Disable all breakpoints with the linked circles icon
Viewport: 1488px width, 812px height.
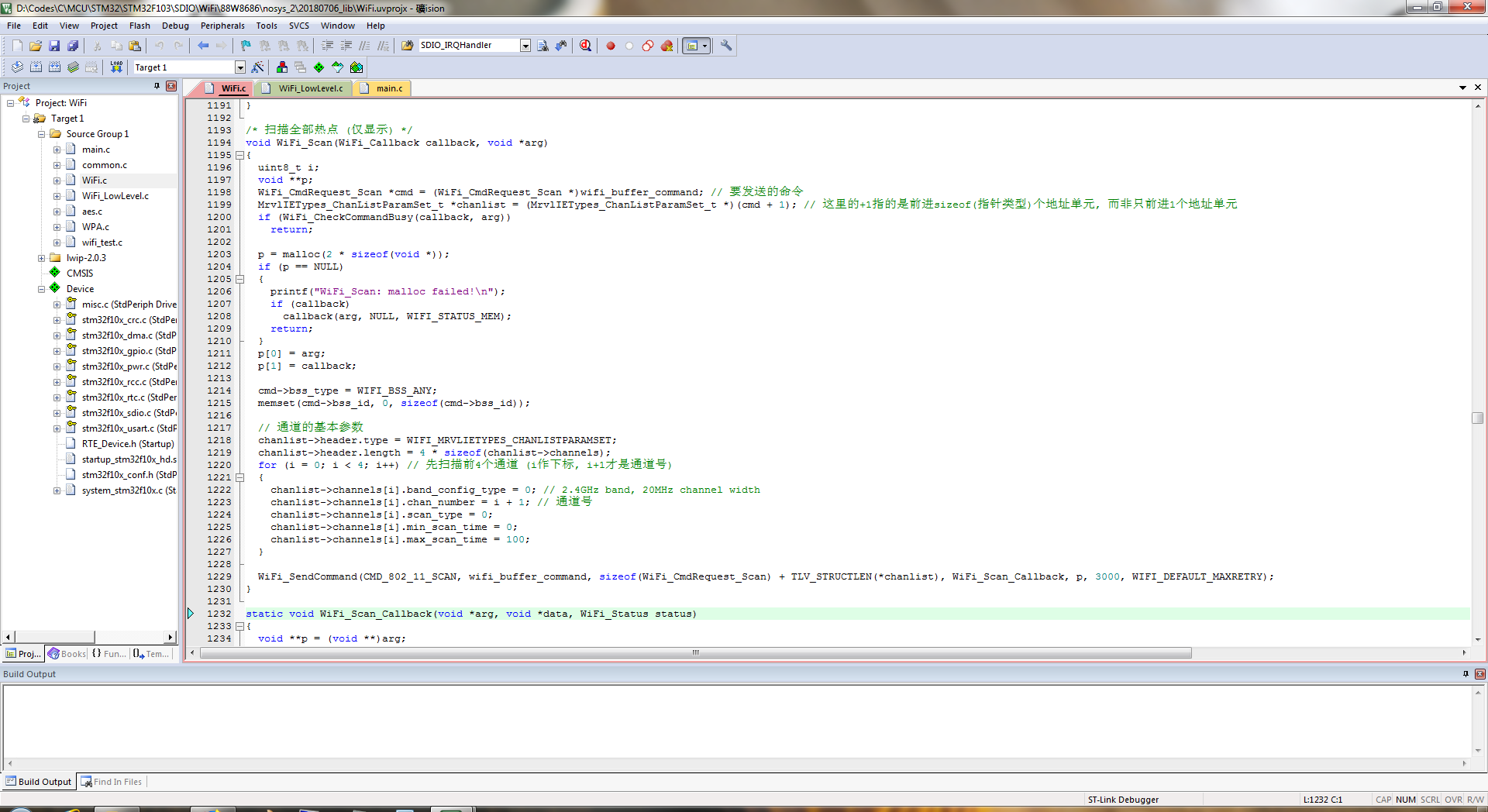pyautogui.click(x=648, y=46)
